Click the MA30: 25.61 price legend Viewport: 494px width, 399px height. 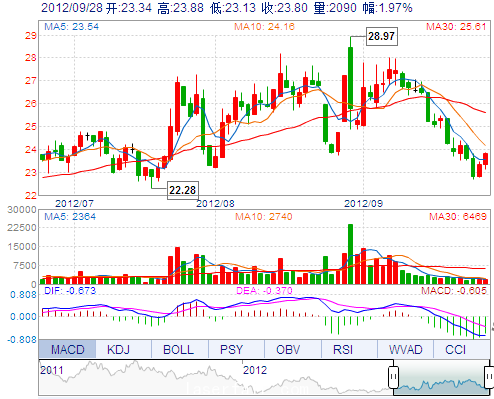pyautogui.click(x=456, y=27)
